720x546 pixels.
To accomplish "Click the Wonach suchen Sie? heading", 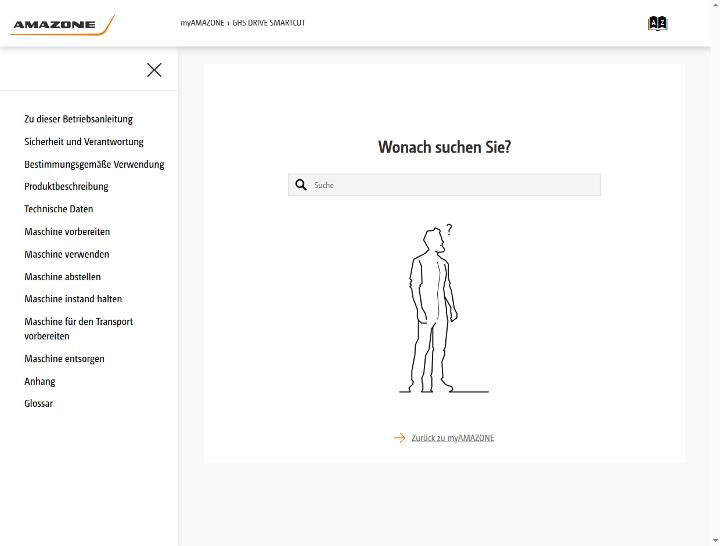I will [444, 147].
